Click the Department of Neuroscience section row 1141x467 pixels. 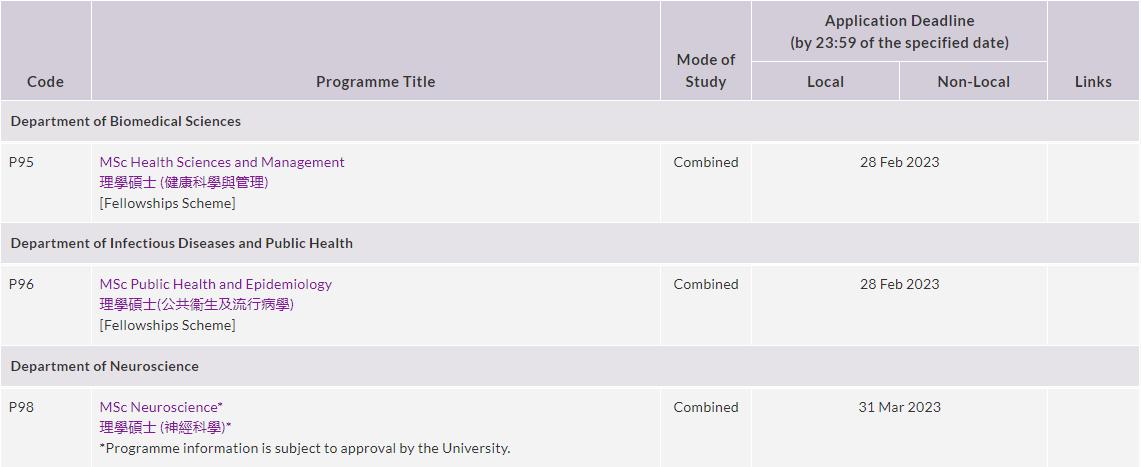[x=105, y=366]
